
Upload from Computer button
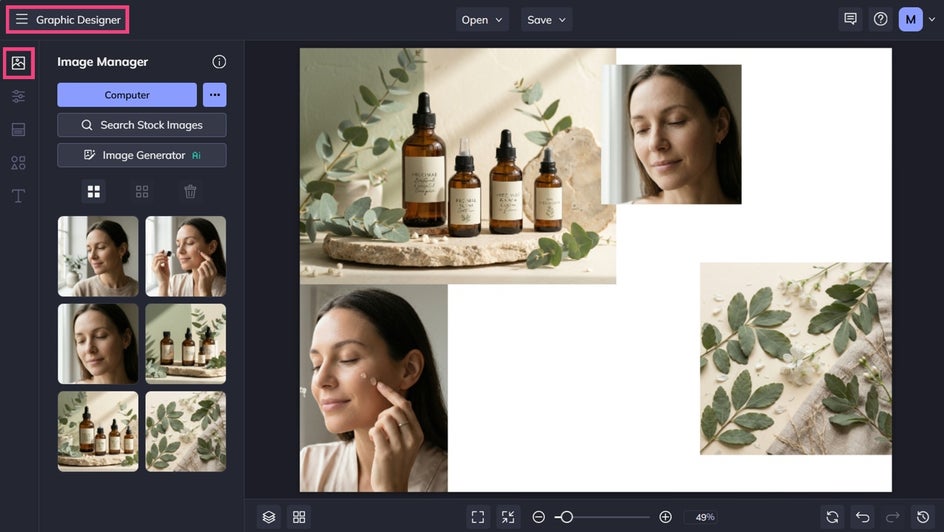point(127,94)
